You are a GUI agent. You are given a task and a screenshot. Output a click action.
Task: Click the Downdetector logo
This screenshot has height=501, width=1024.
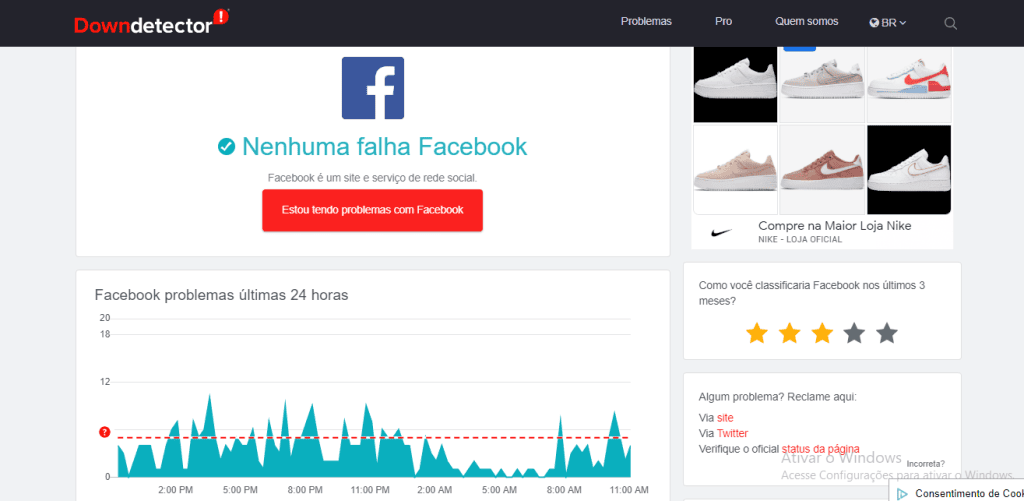click(152, 23)
